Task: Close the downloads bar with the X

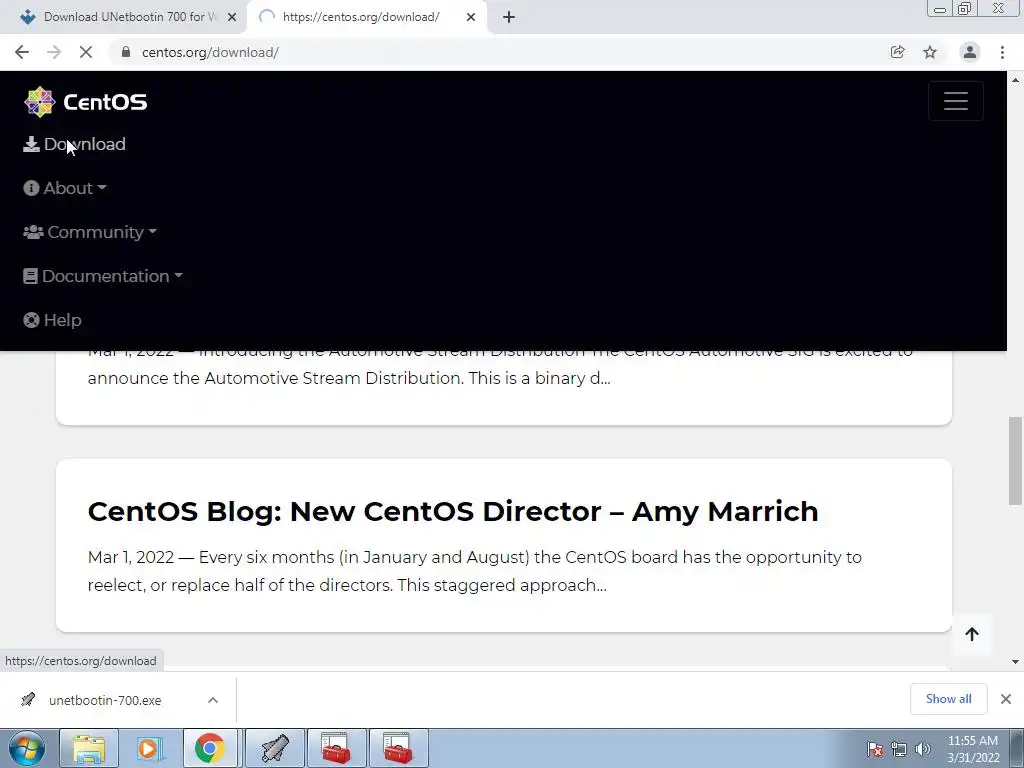Action: point(1006,699)
